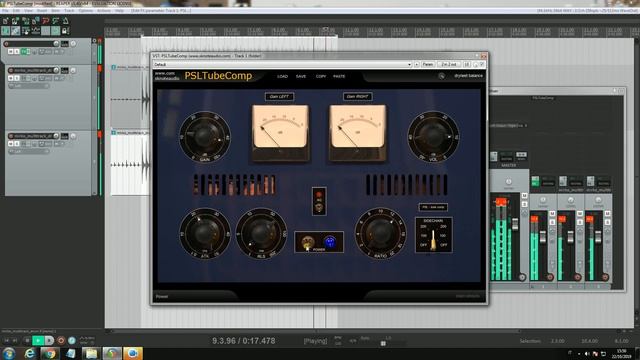The image size is (640, 360).
Task: Open the Edit menu
Action: pos(16,11)
